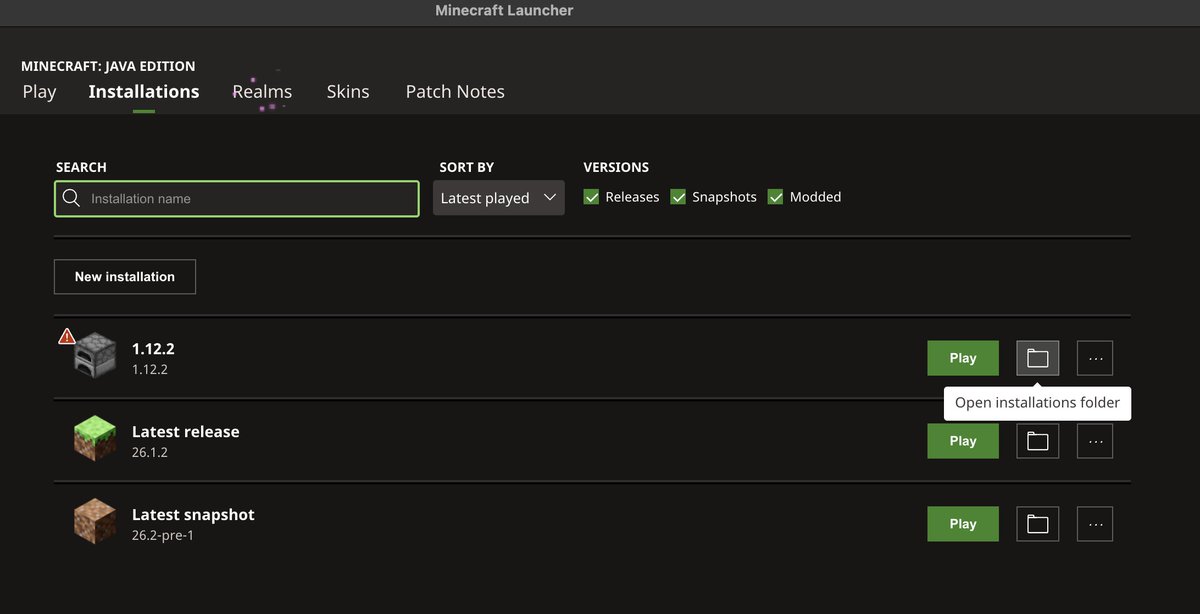Play the 1.12.2 installation
The image size is (1200, 614).
[963, 358]
